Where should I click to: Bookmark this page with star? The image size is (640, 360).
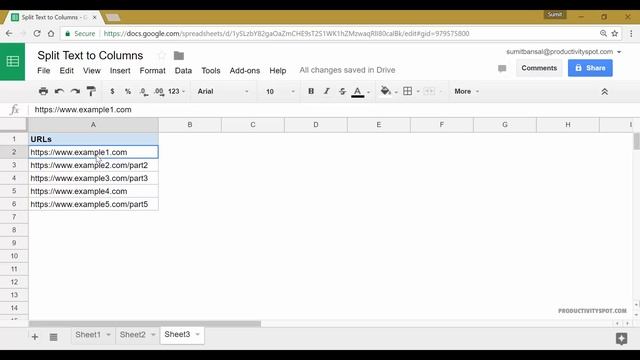point(615,33)
